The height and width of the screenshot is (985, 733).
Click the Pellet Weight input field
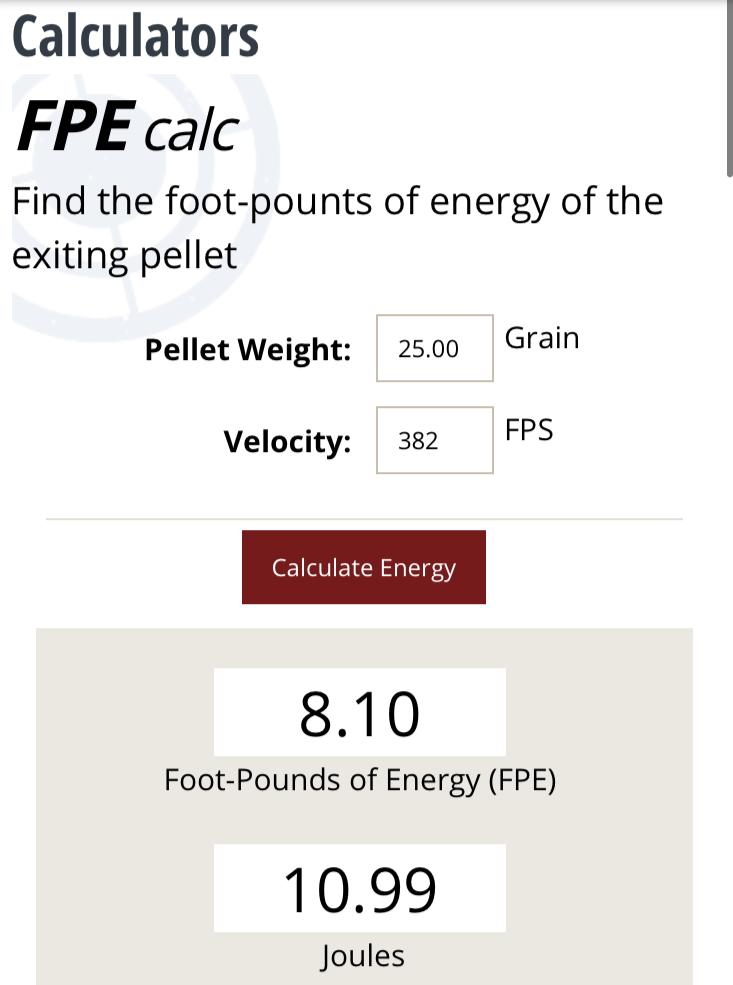434,348
